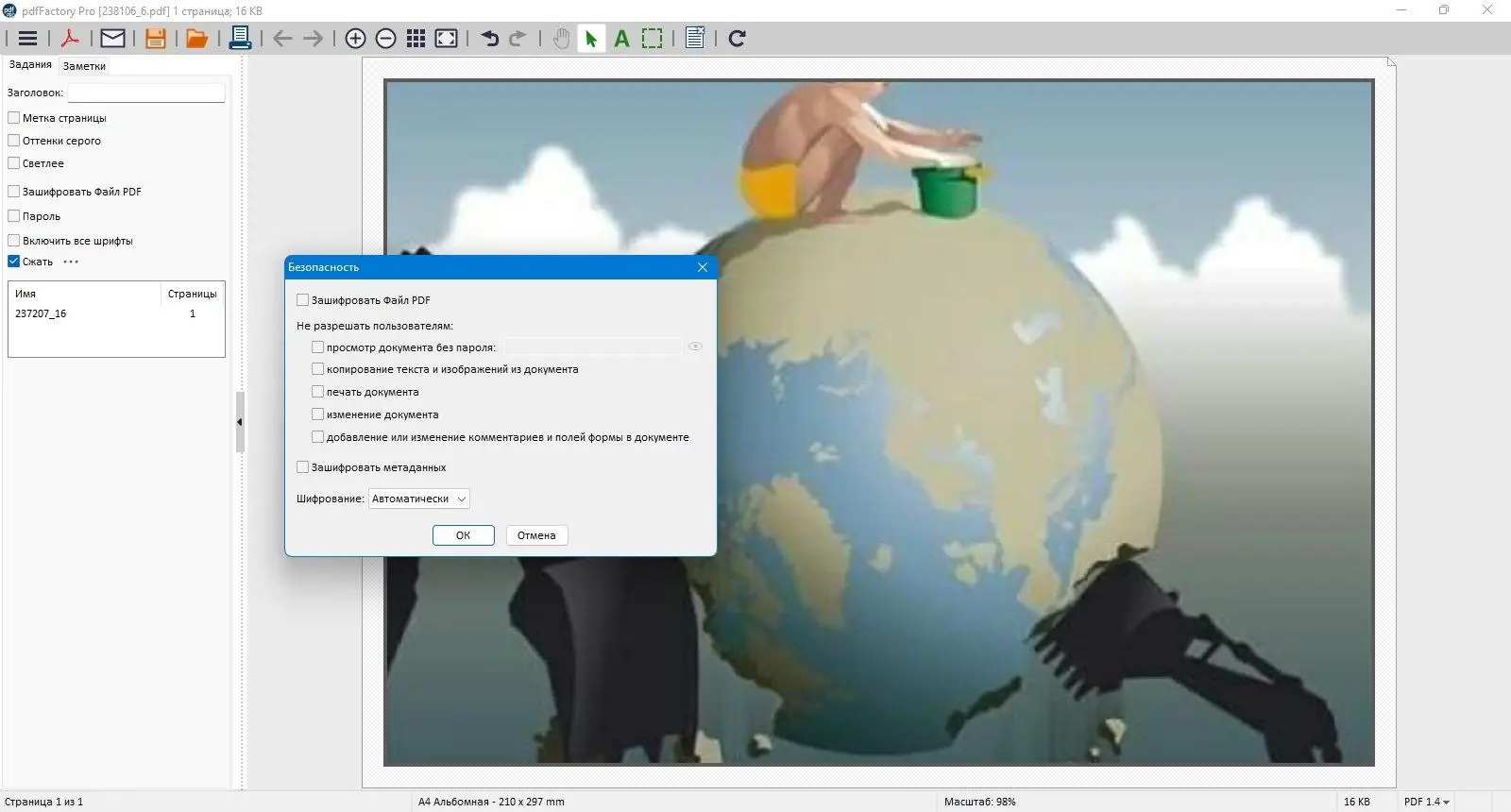This screenshot has height=812, width=1511.
Task: Open the hamburger main menu
Action: 27,39
